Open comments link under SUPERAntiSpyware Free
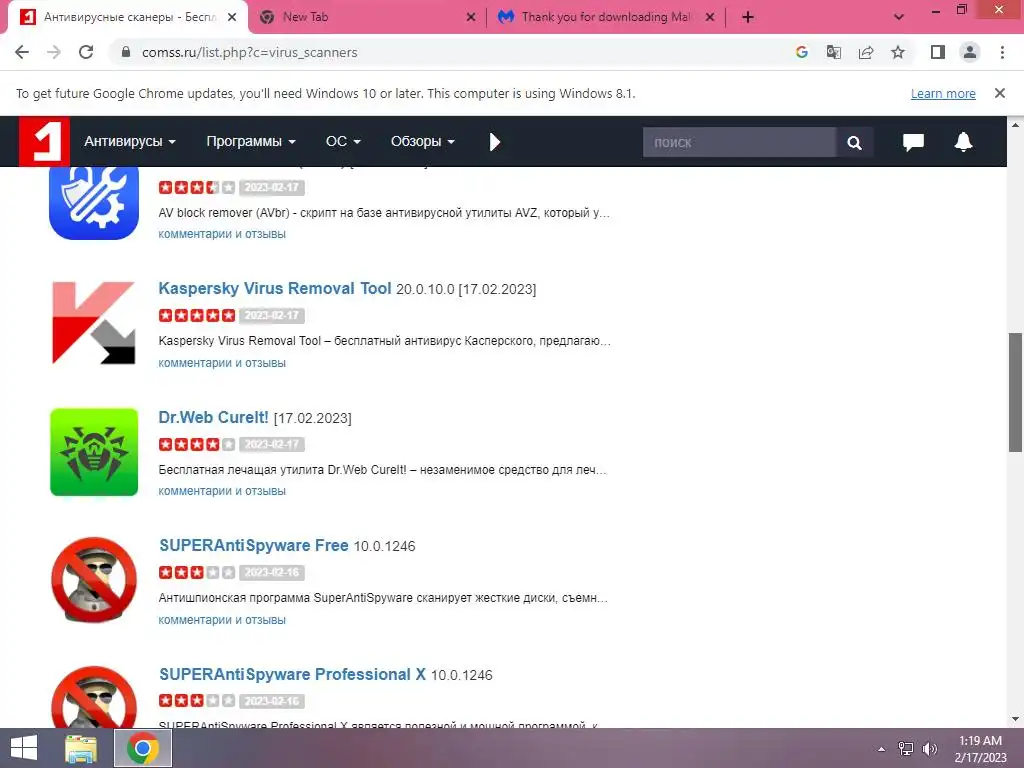Image resolution: width=1024 pixels, height=768 pixels. [x=222, y=620]
